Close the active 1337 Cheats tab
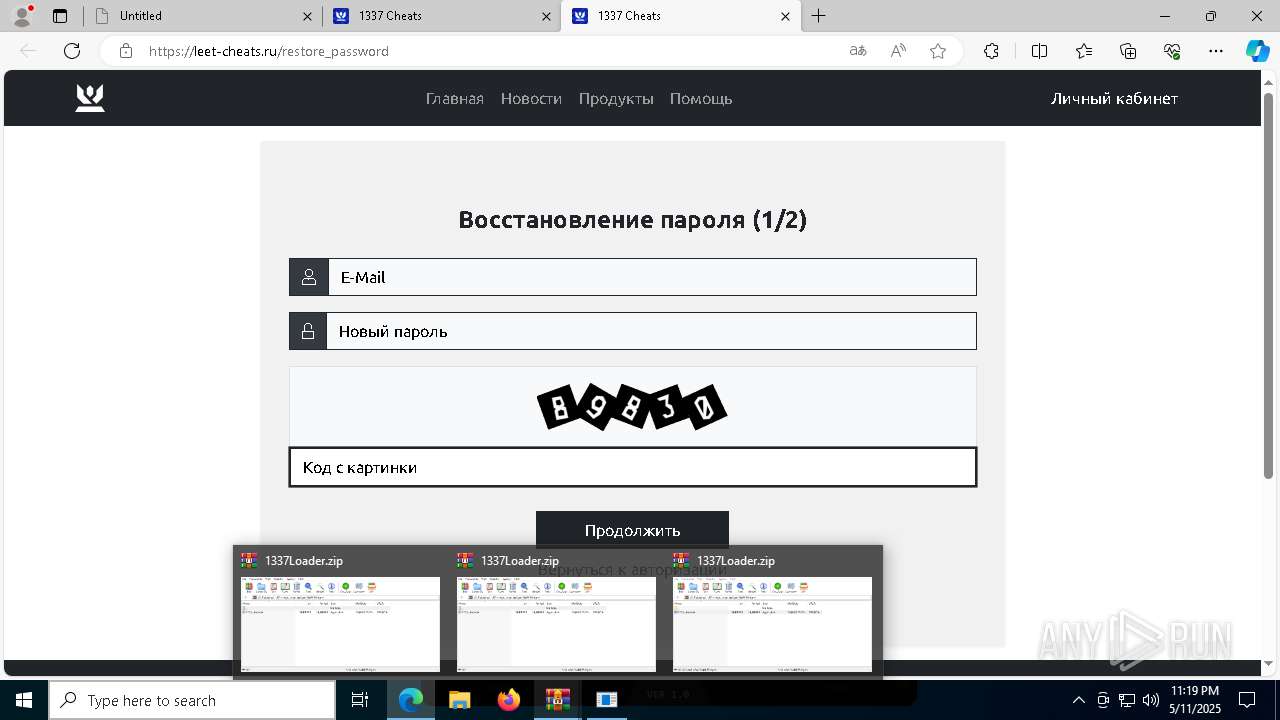The width and height of the screenshot is (1280, 720). click(x=785, y=16)
